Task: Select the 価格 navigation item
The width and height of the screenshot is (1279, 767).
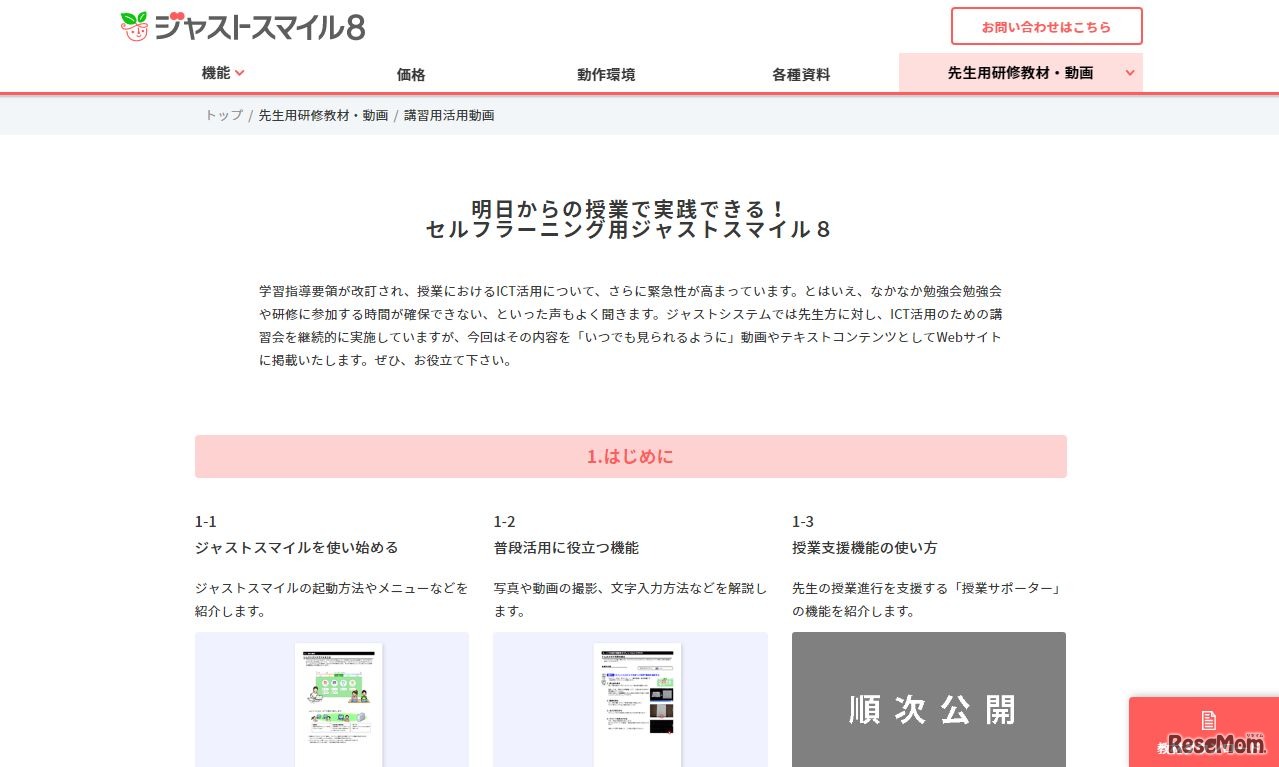Action: pos(410,73)
